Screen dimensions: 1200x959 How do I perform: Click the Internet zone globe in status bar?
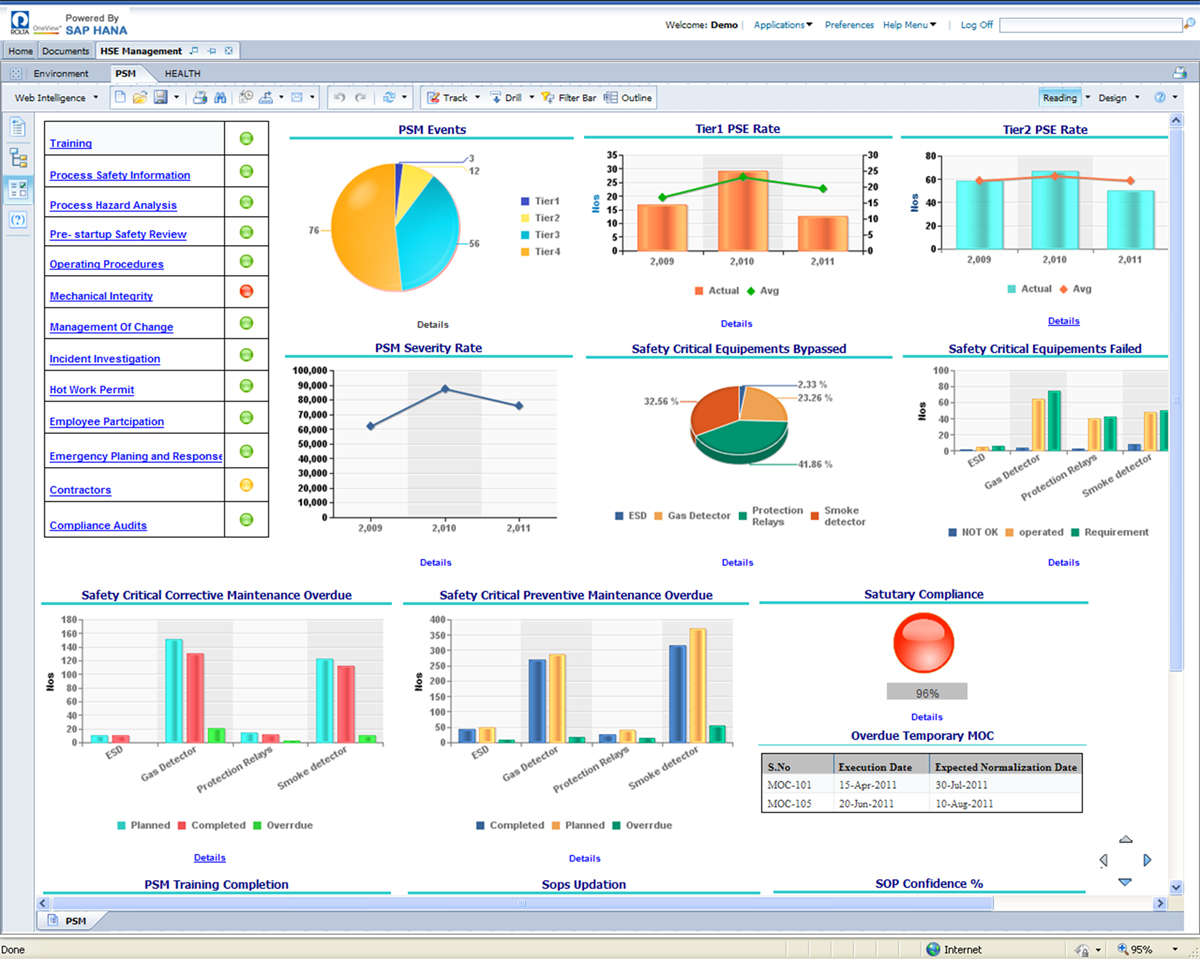point(933,949)
